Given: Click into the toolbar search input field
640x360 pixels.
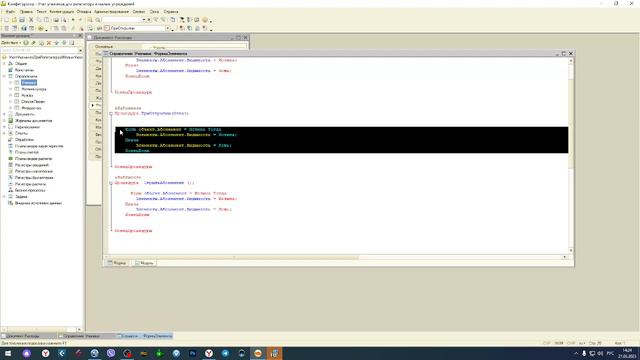Looking at the screenshot, I should [122, 20].
